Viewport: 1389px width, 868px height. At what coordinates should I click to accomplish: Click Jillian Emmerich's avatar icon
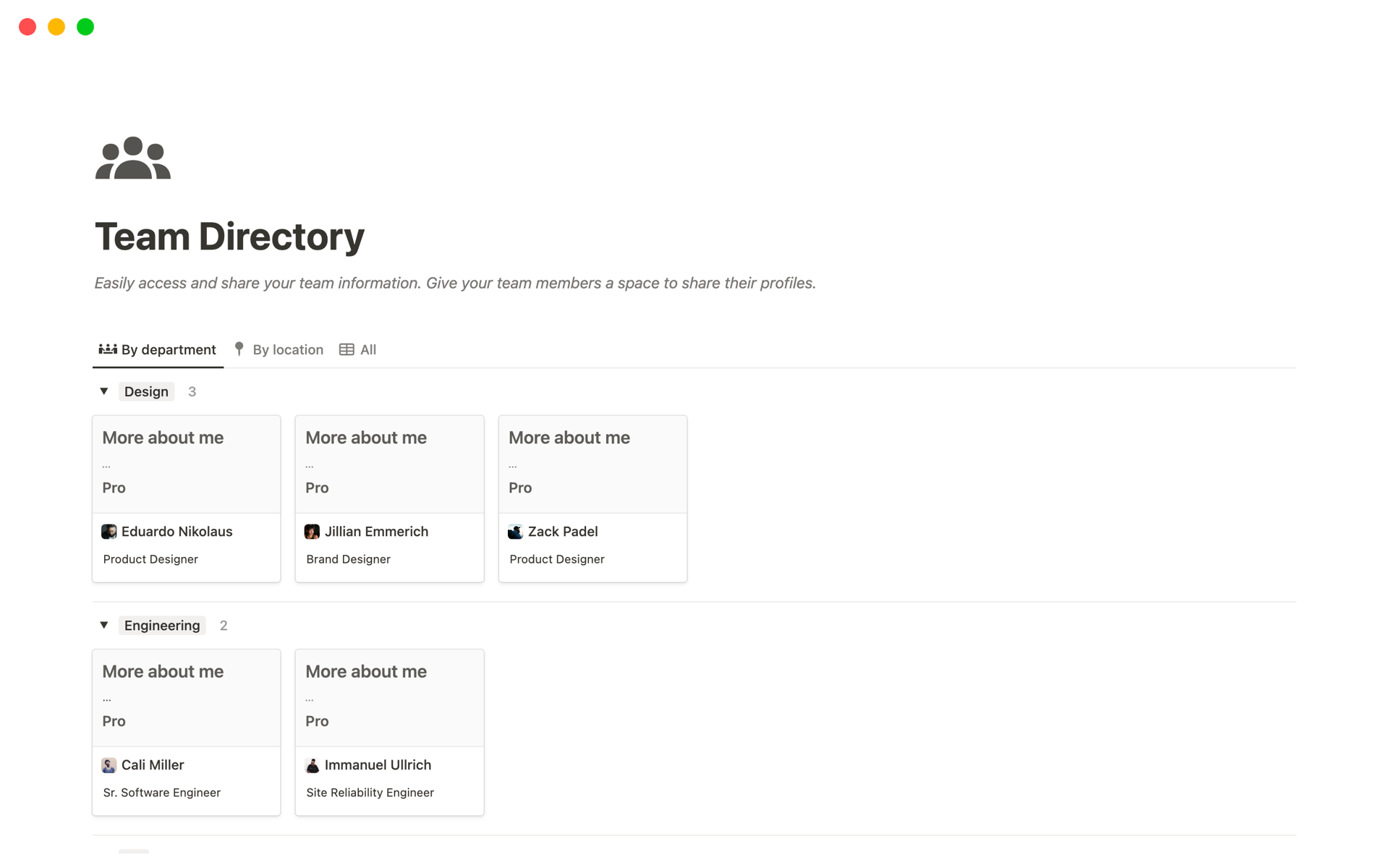tap(312, 532)
